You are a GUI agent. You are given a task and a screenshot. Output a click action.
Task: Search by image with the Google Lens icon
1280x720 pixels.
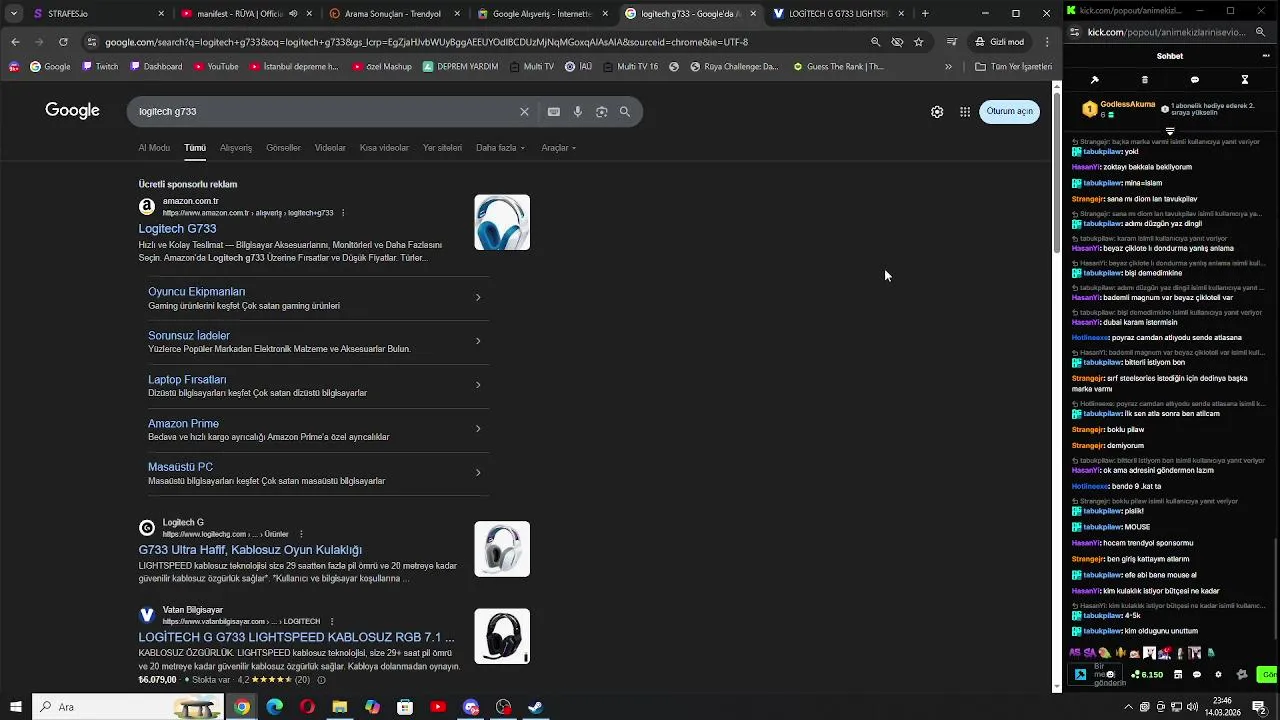[602, 112]
